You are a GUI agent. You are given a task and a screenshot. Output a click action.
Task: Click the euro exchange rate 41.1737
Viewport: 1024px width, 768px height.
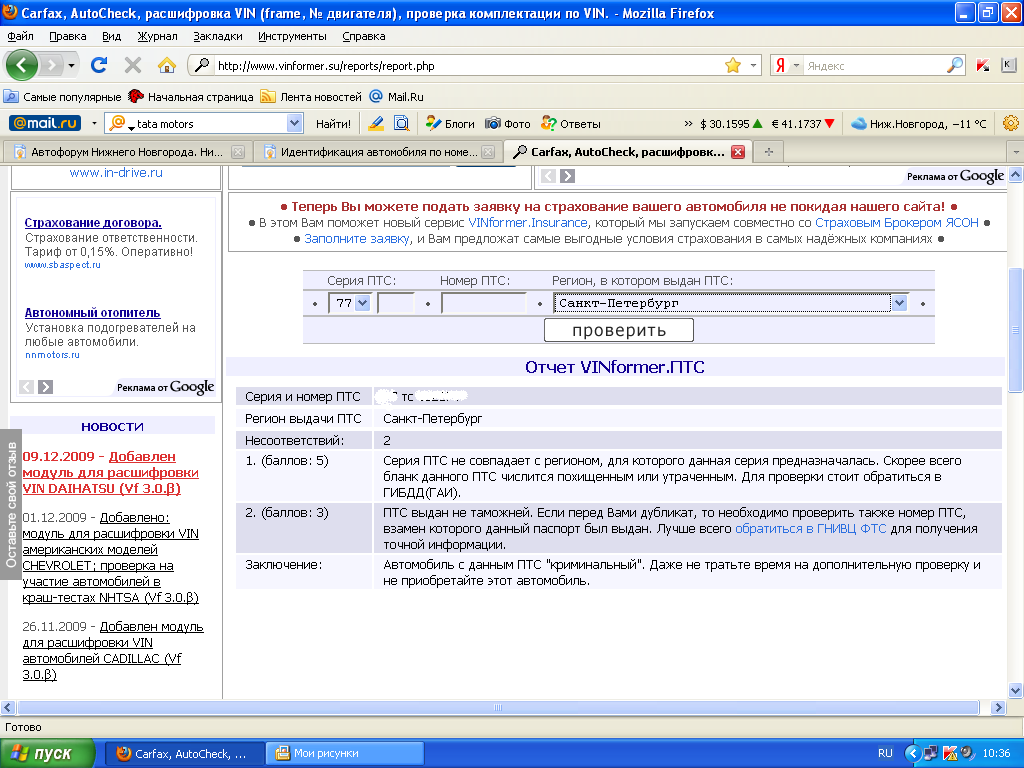(x=803, y=123)
